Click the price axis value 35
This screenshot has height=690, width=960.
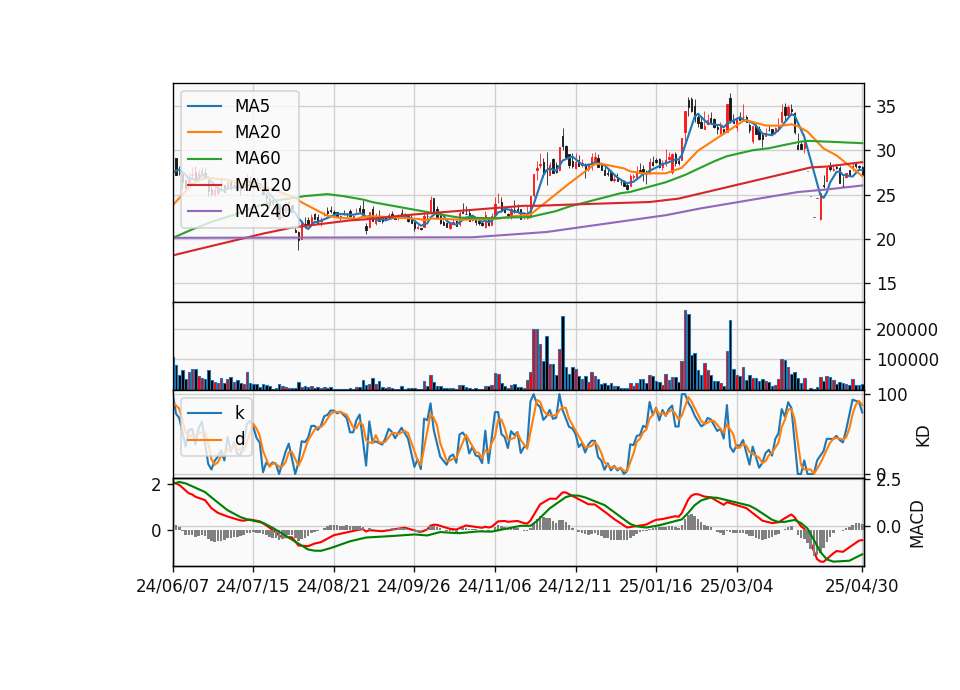pyautogui.click(x=885, y=107)
